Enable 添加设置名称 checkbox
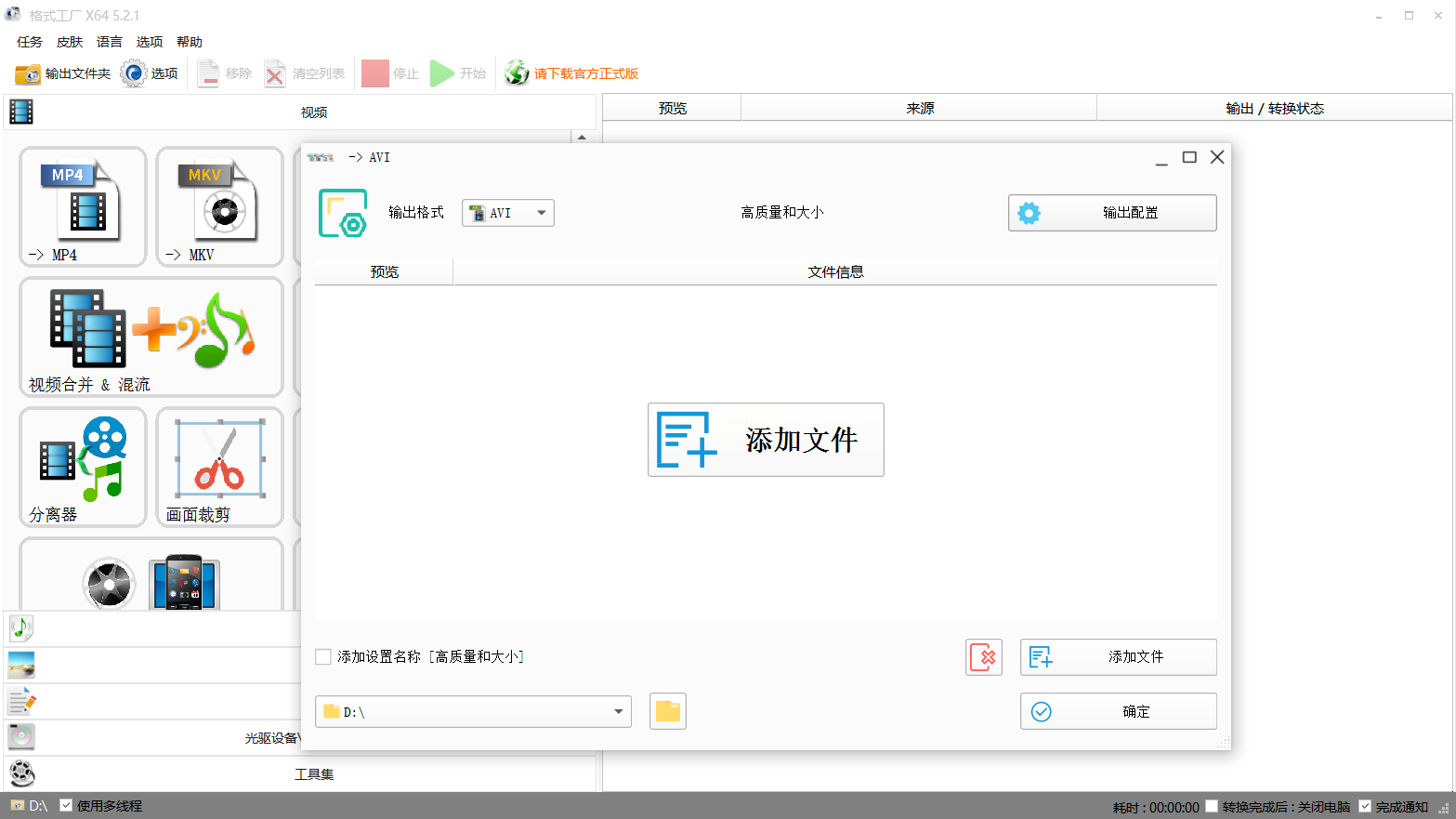Viewport: 1456px width, 819px height. 323,657
